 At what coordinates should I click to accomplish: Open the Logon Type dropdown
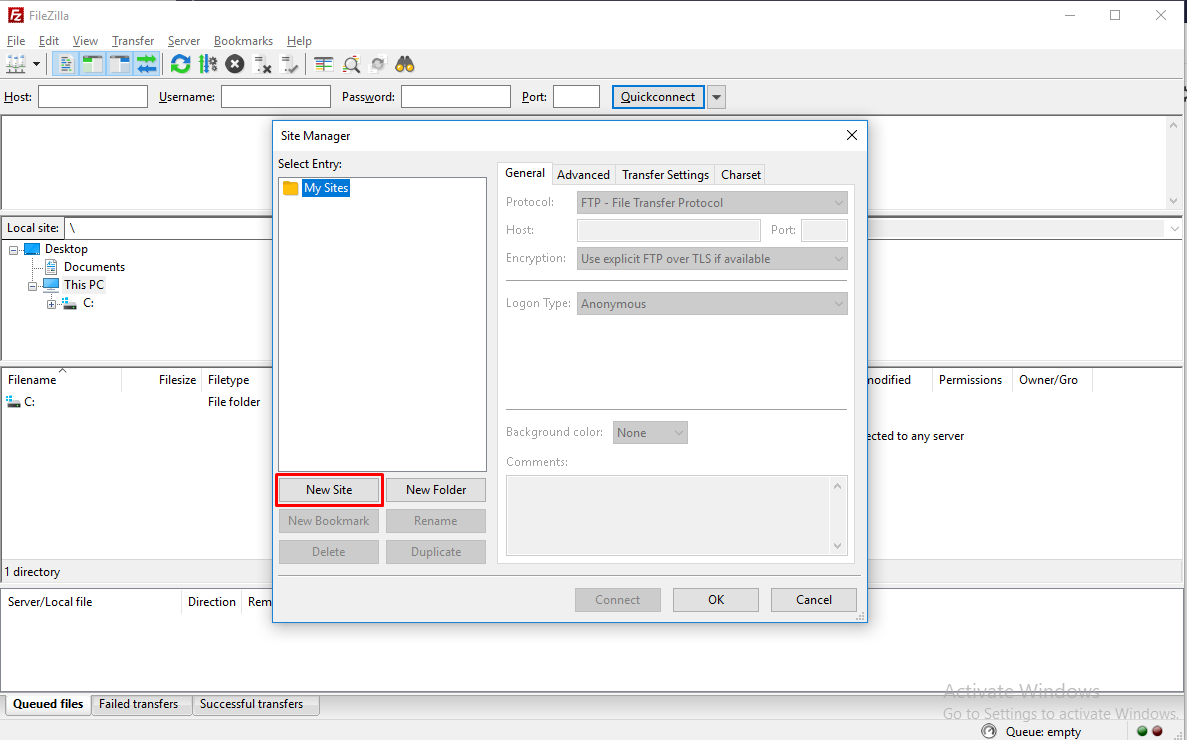tap(712, 304)
